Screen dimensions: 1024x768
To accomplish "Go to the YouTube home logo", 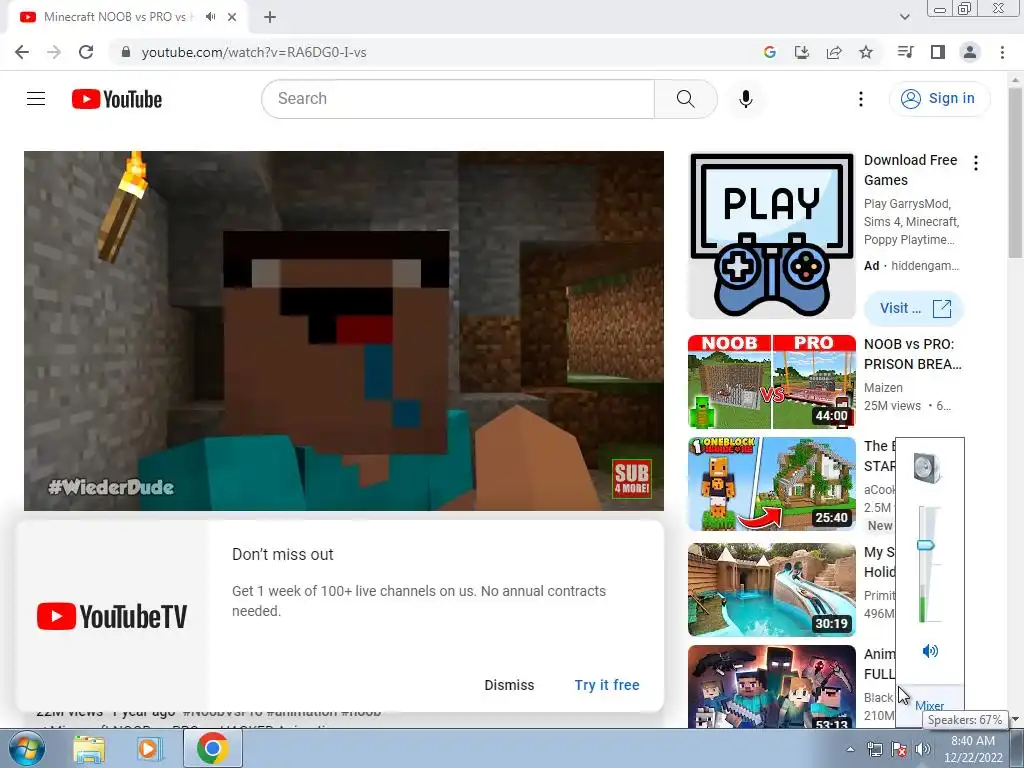I will pyautogui.click(x=117, y=99).
